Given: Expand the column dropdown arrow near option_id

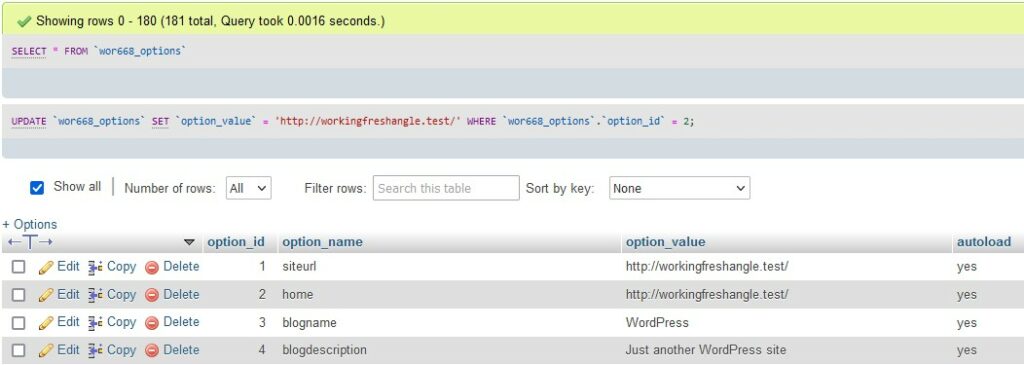Looking at the screenshot, I should pyautogui.click(x=189, y=243).
